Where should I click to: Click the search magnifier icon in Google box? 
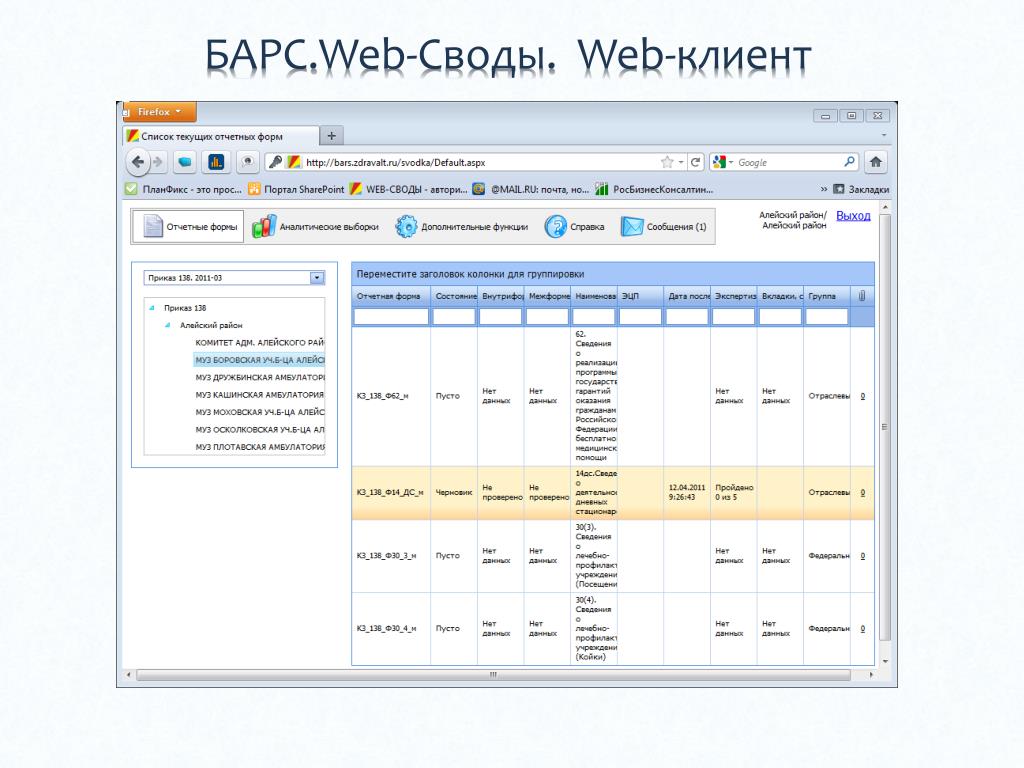coord(849,161)
